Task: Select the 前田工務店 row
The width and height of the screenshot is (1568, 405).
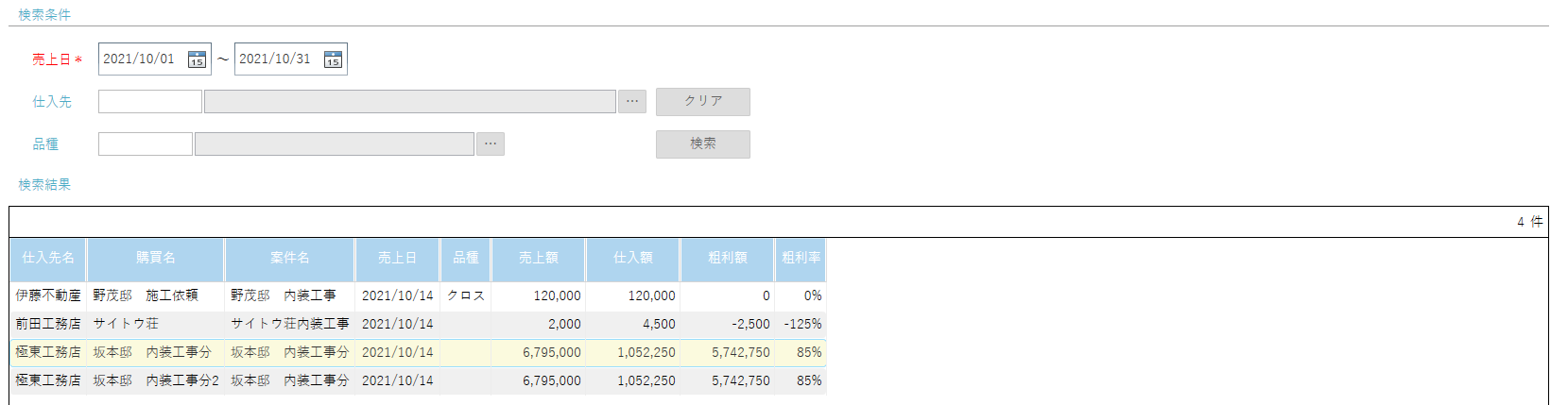Action: pos(48,324)
